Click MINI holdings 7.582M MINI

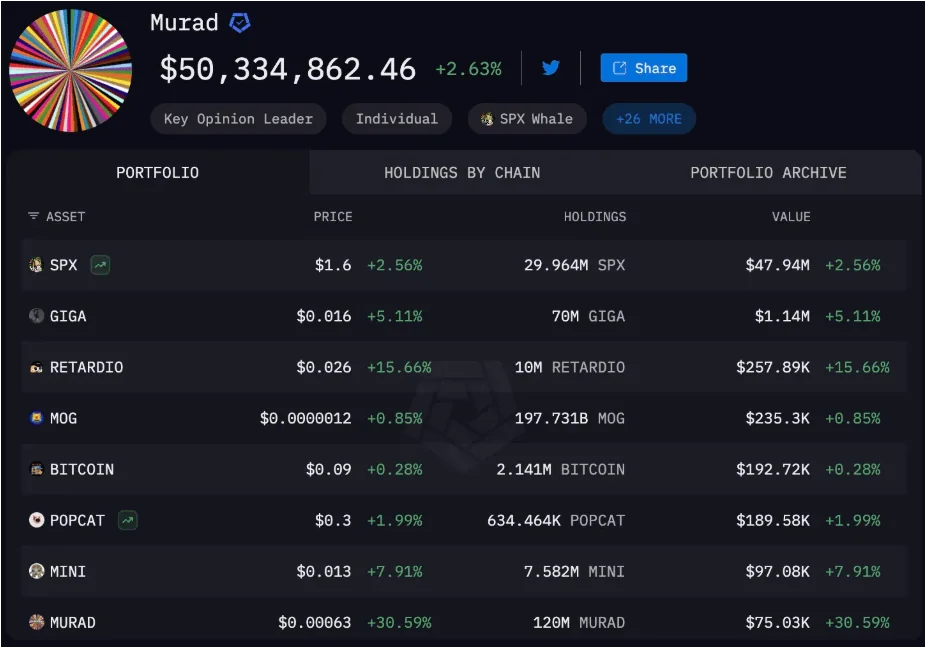575,572
